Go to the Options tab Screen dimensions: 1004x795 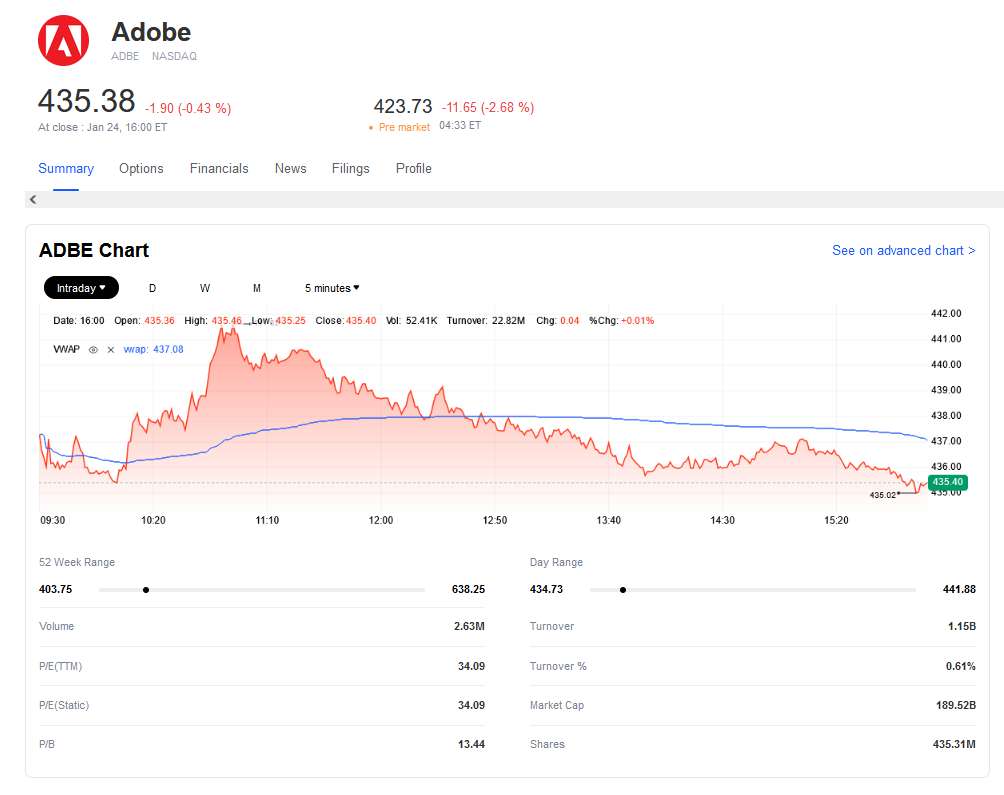[x=141, y=169]
